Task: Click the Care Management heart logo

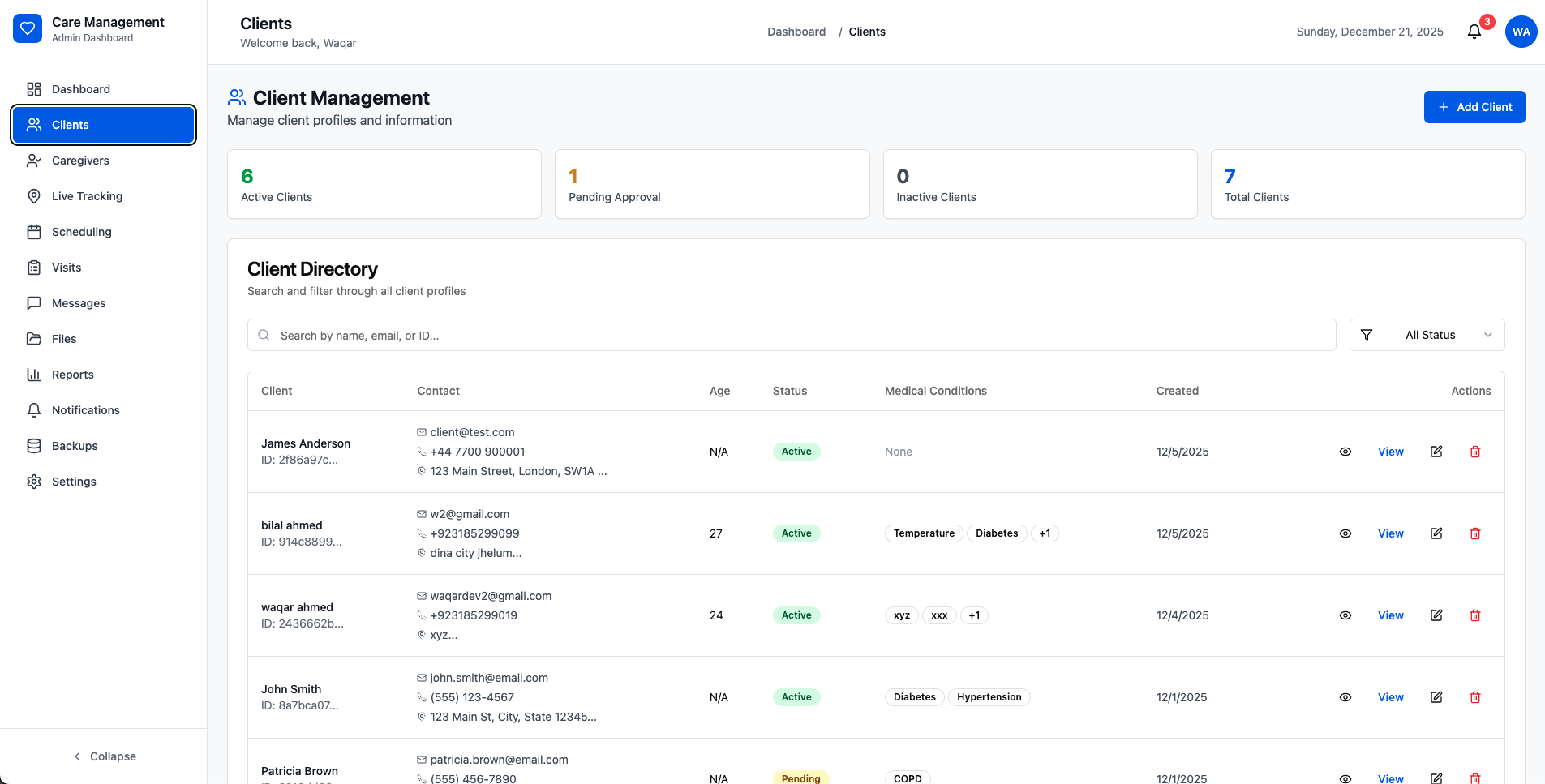Action: tap(28, 28)
